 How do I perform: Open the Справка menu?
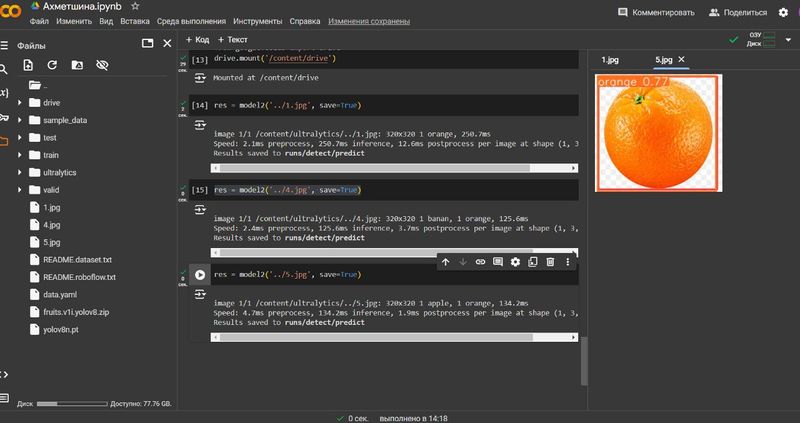pyautogui.click(x=305, y=21)
